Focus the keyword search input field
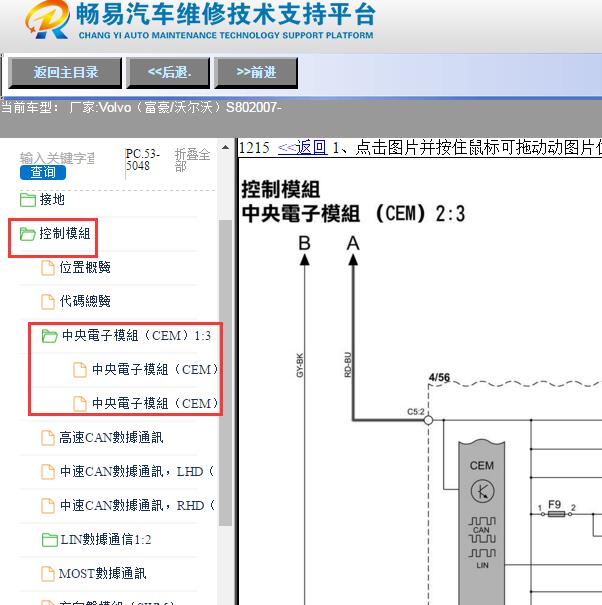This screenshot has width=602, height=605. click(57, 158)
